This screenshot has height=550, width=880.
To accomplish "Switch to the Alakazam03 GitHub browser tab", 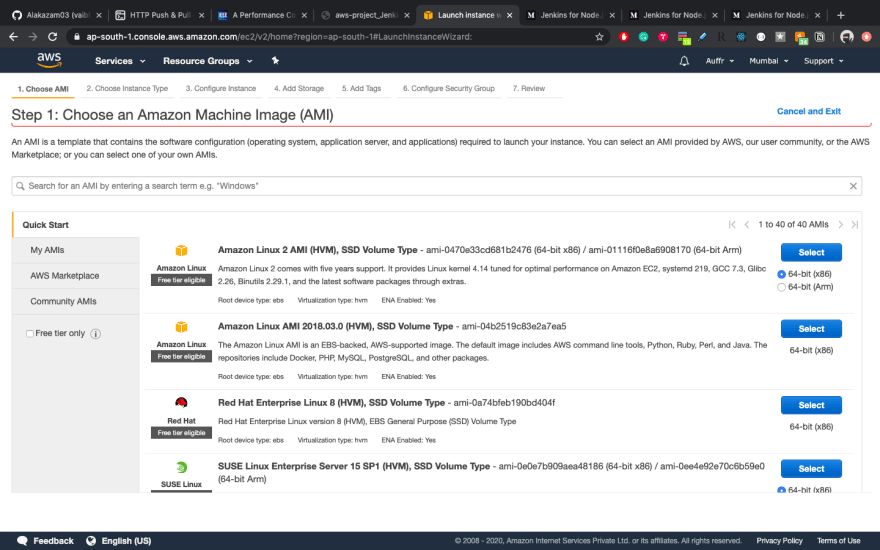I will 56,15.
